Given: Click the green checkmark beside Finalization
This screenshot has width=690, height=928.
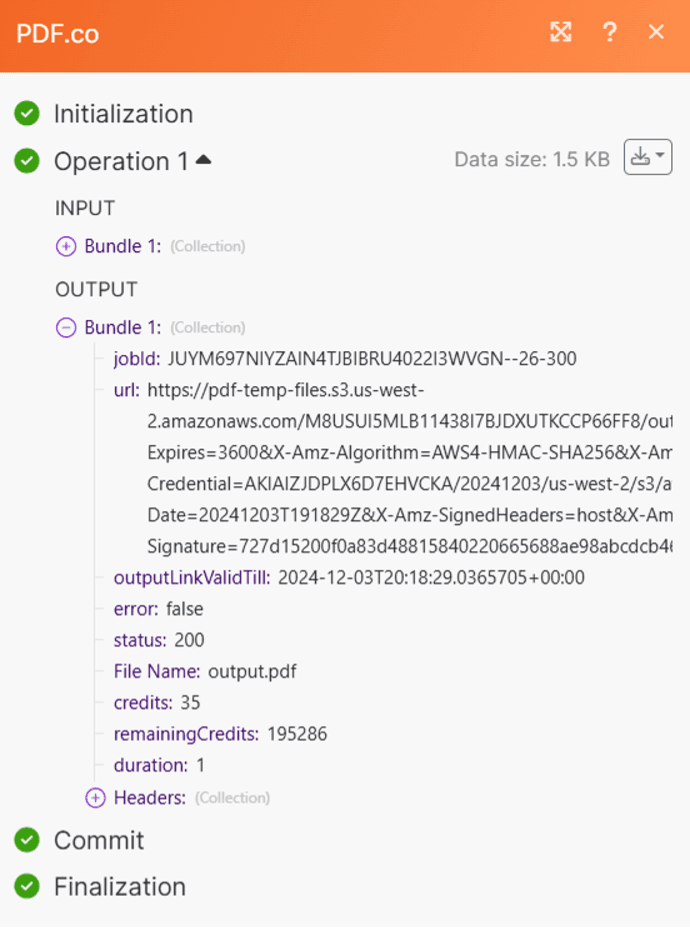Looking at the screenshot, I should [27, 886].
